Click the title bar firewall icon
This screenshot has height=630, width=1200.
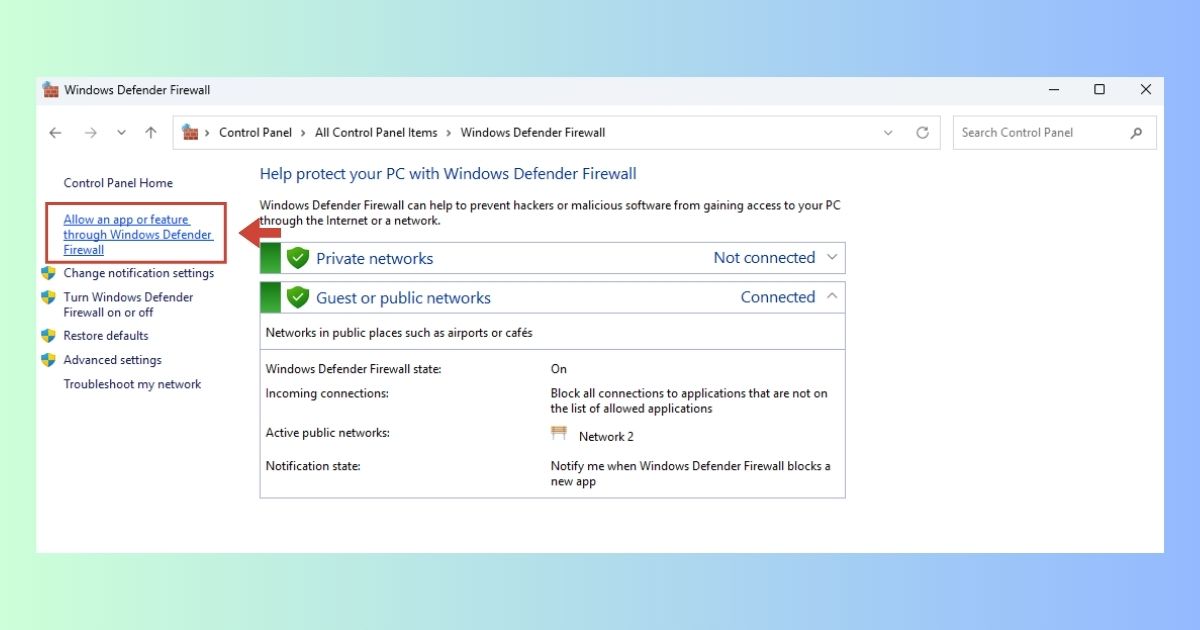(x=51, y=90)
